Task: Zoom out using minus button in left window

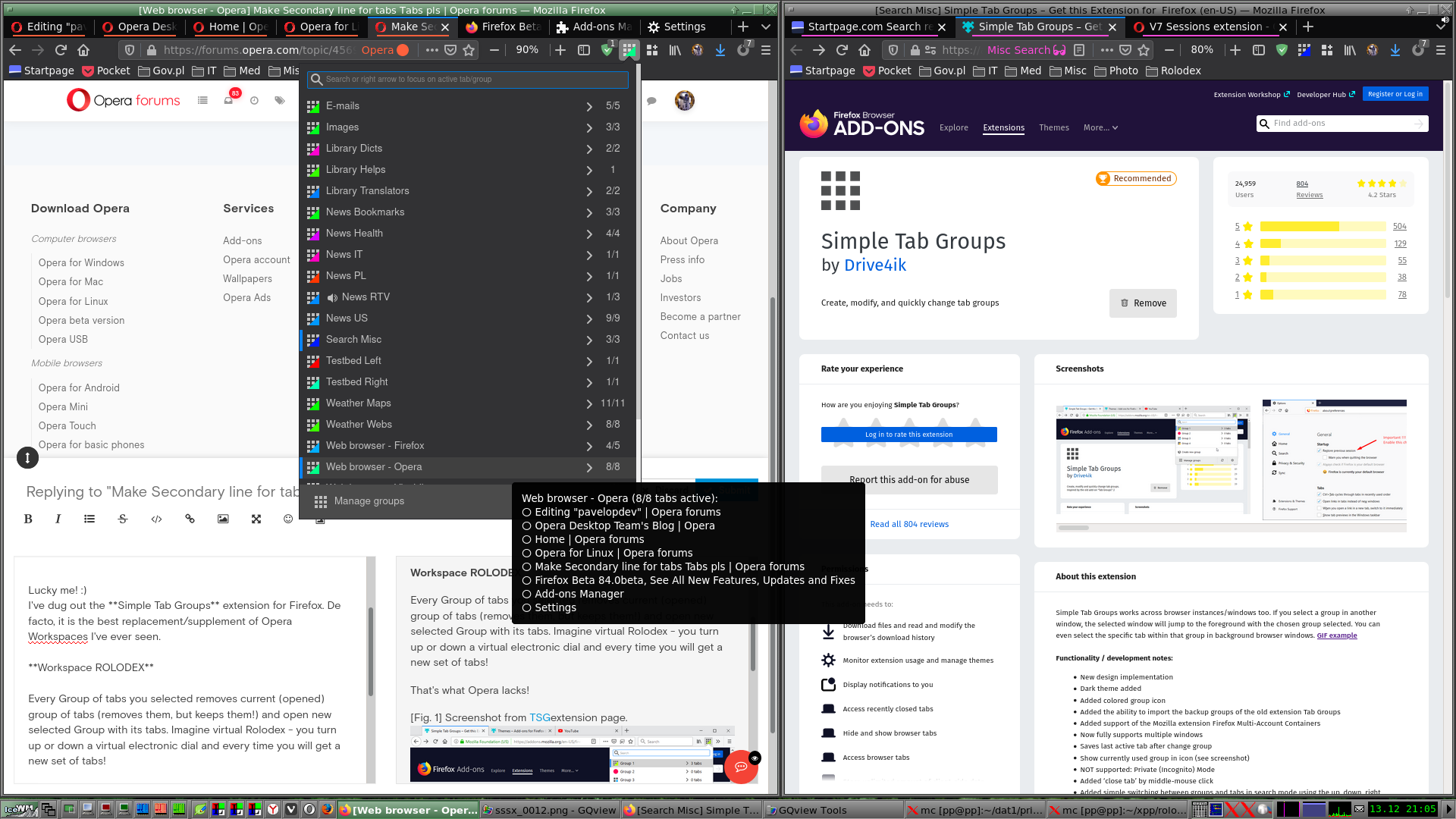Action: point(494,50)
